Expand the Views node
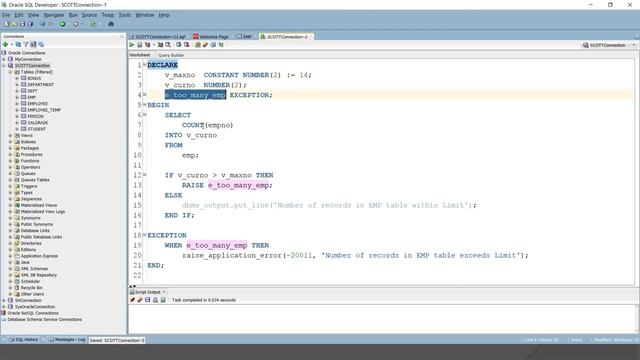Screen dimensions: 640x360 [10, 135]
